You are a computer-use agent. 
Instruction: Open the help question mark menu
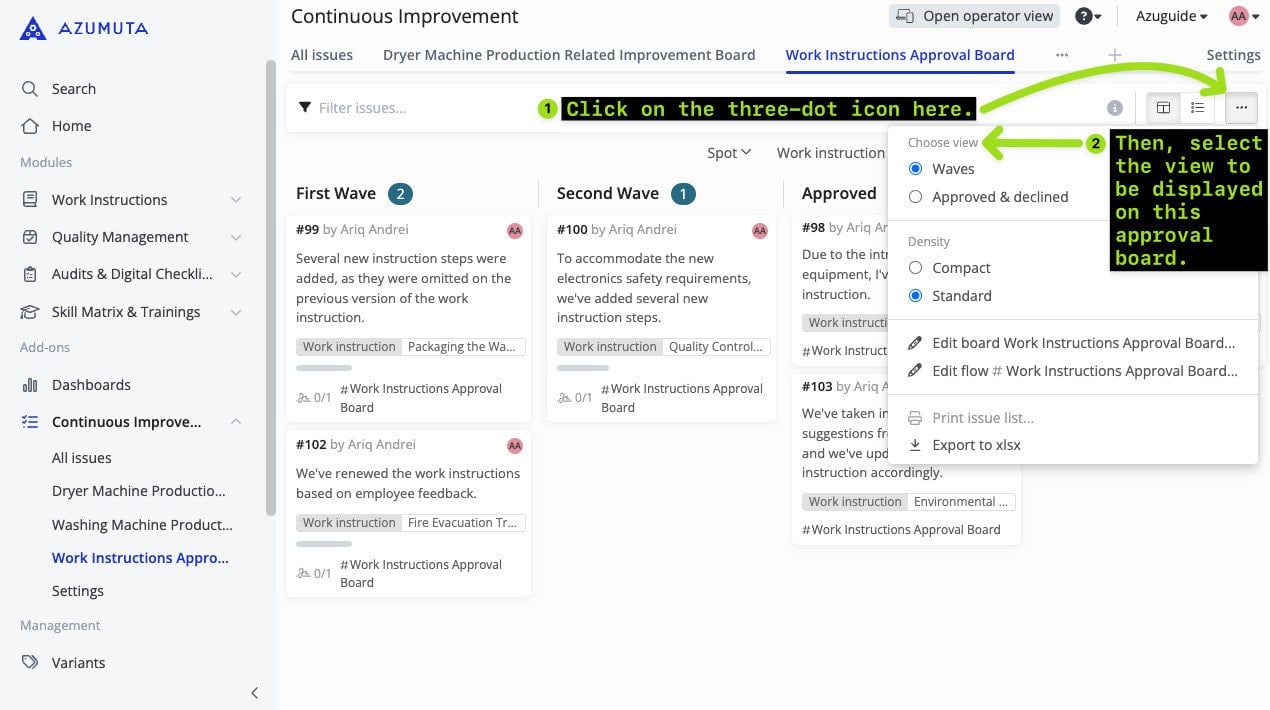[x=1087, y=16]
